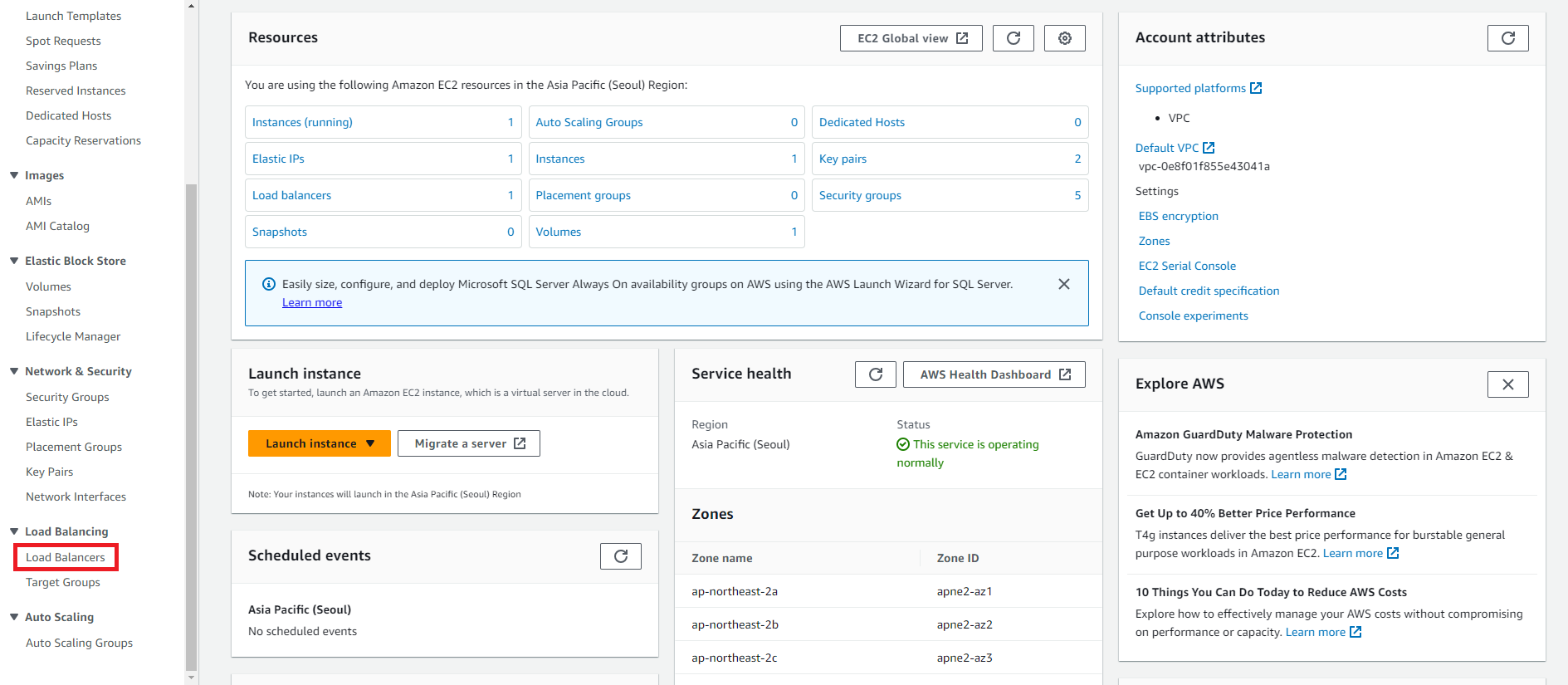
Task: Open Volumes in sidebar
Action: point(48,286)
